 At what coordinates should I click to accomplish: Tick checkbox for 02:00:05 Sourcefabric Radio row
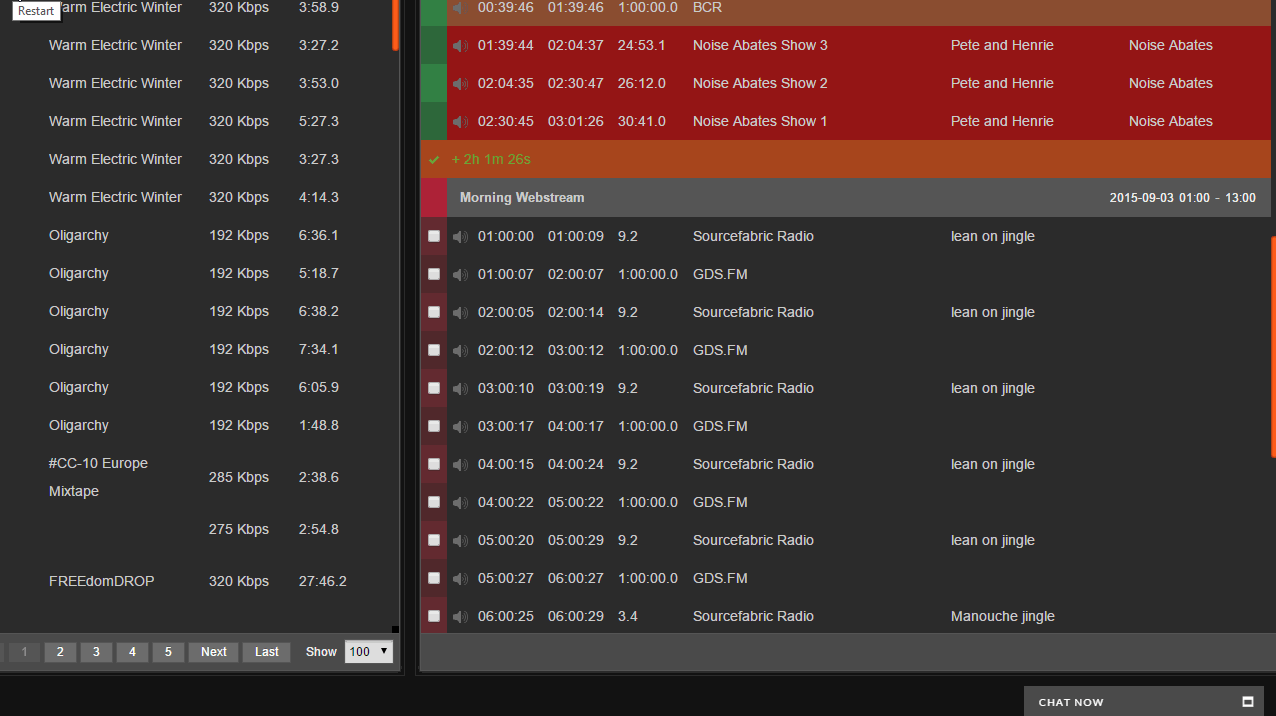[434, 312]
